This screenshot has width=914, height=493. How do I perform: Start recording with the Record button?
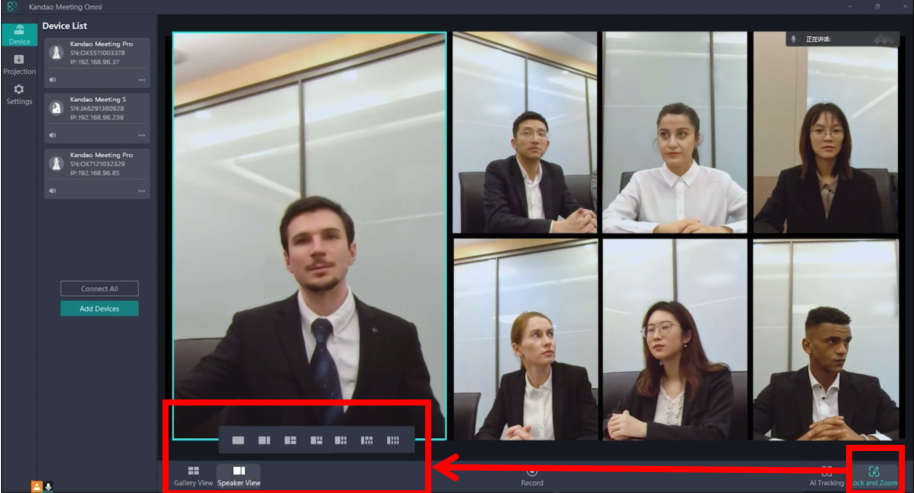pos(532,477)
